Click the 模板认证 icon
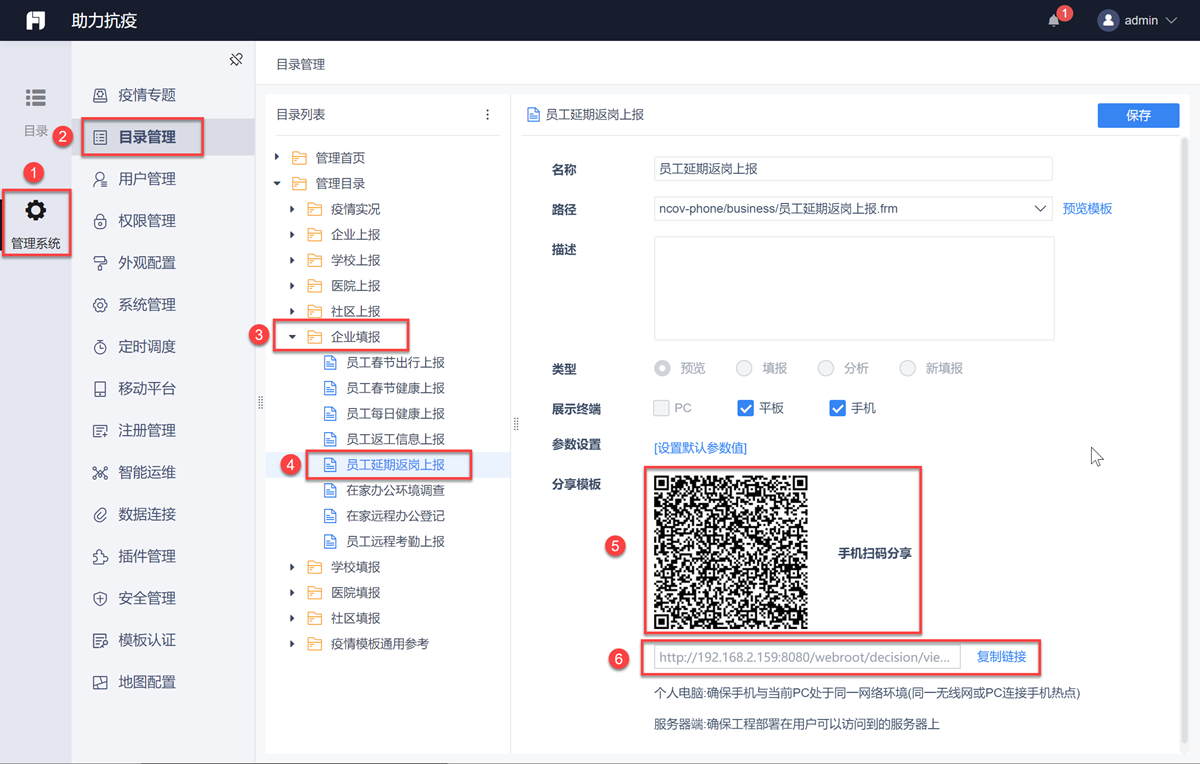Image resolution: width=1200 pixels, height=764 pixels. [100, 640]
